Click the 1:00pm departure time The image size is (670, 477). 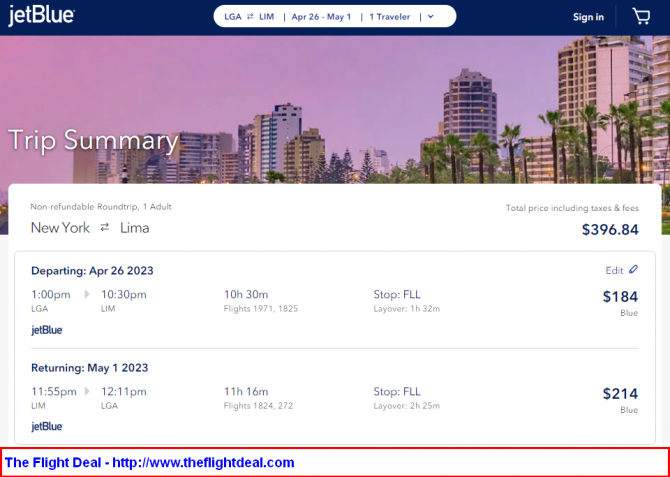tap(51, 295)
